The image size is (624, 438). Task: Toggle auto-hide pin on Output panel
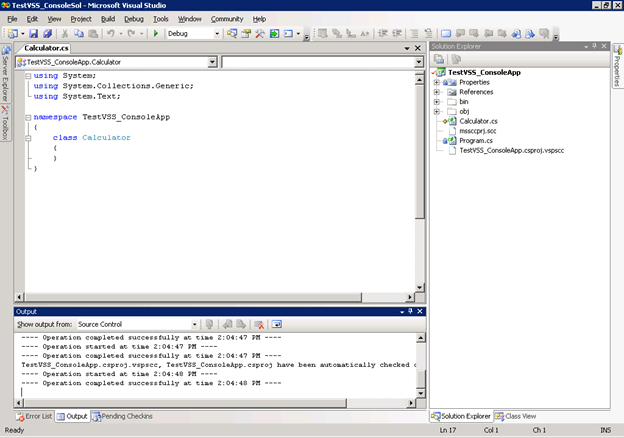point(410,311)
